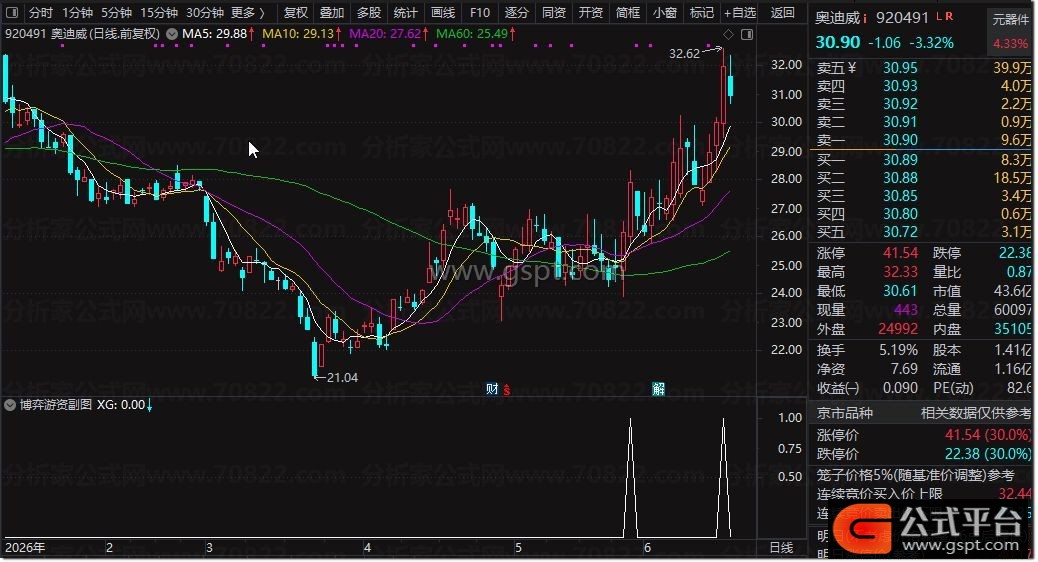1038x562 pixels.
Task: Click the 涨停 value 41.54
Action: click(x=900, y=253)
